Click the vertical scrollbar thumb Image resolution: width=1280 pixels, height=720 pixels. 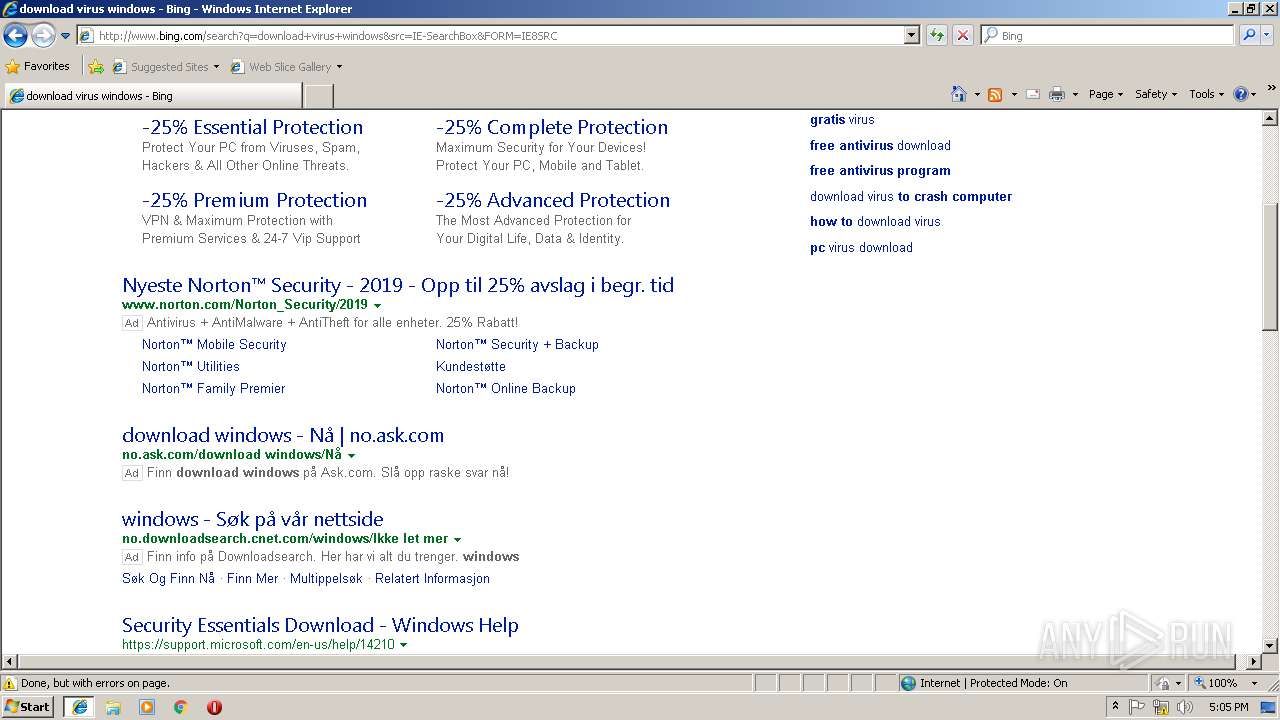(1270, 267)
